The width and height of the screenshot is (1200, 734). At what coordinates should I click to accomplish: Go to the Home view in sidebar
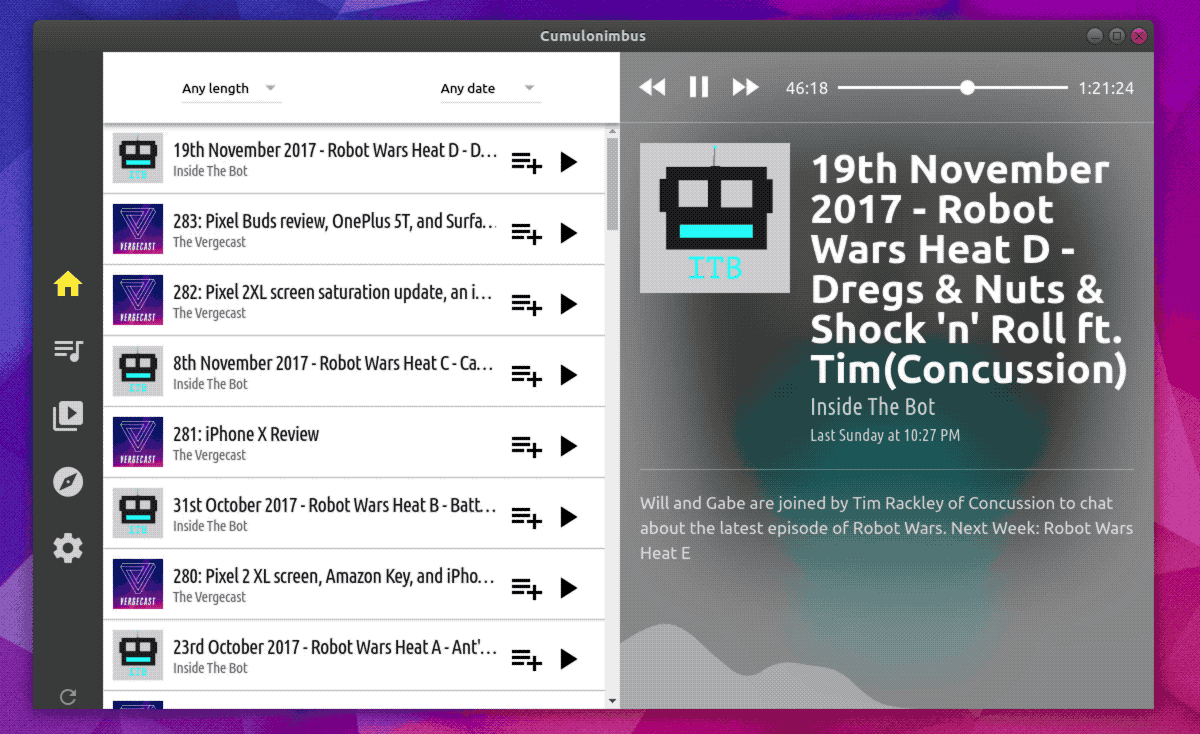click(x=68, y=285)
